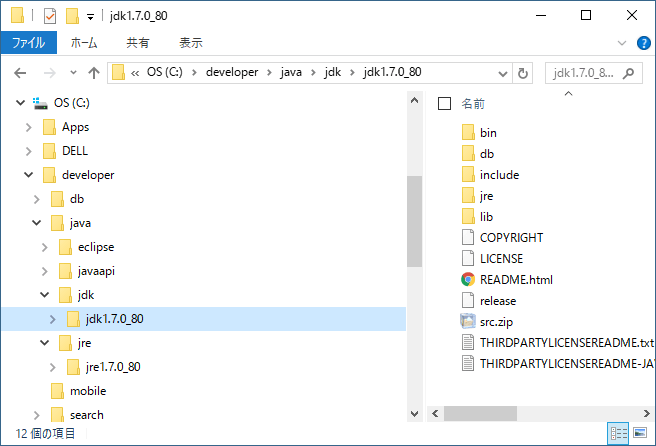This screenshot has height=446, width=656.
Task: Expand the ribbon with chevron arrow
Action: (621, 43)
